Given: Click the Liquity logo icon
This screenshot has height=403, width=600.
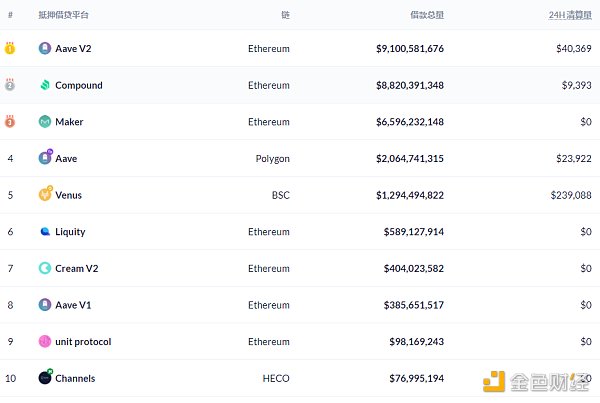Looking at the screenshot, I should 45,232.
